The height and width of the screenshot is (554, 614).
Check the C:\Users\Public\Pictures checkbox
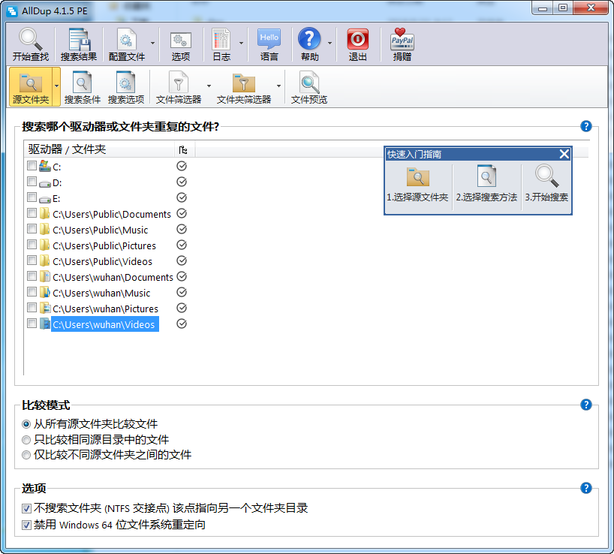(32, 244)
